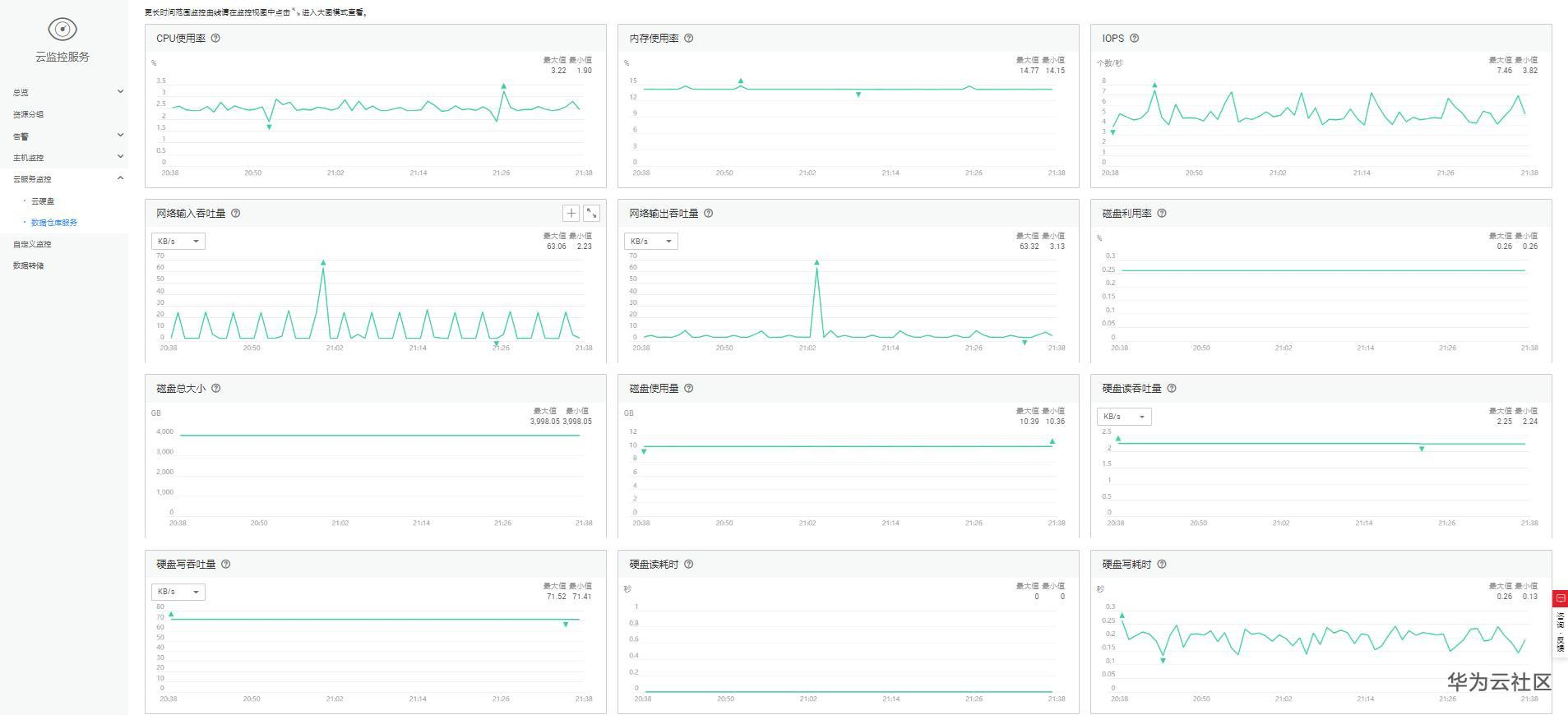Click the 更长时间范围监控曲线 hint text at top

click(x=257, y=12)
